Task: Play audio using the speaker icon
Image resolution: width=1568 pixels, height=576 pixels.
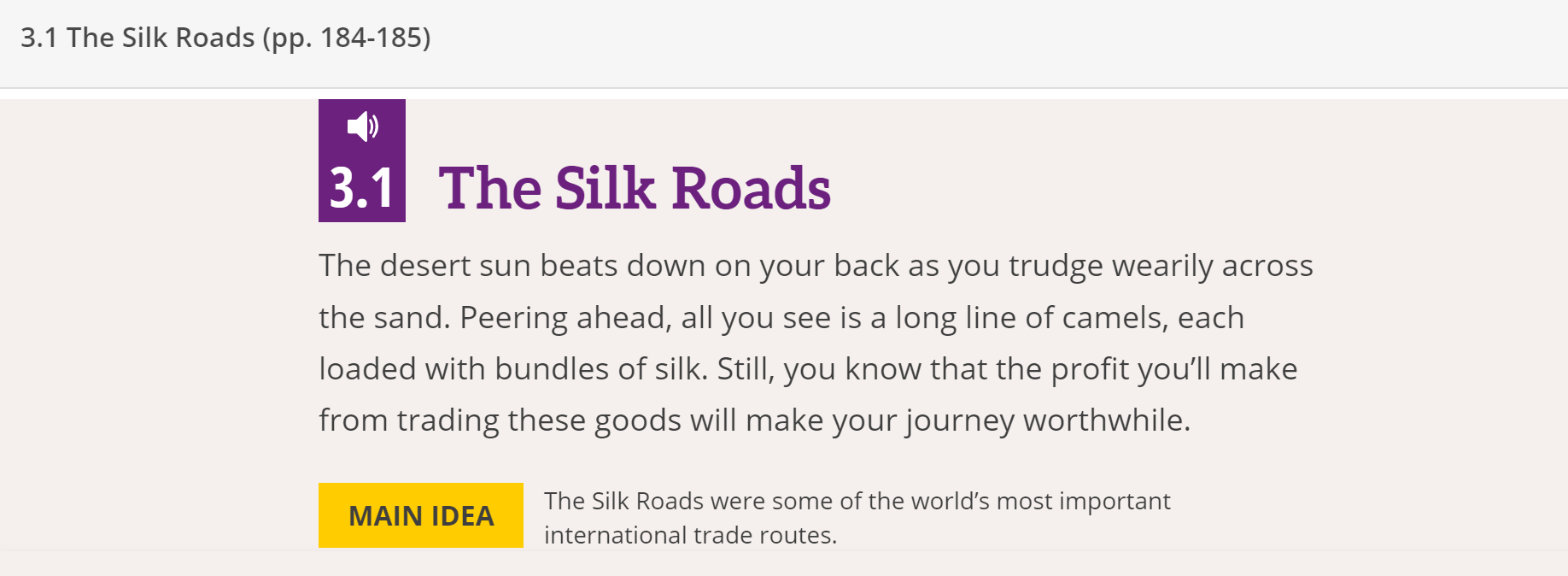Action: pyautogui.click(x=362, y=126)
